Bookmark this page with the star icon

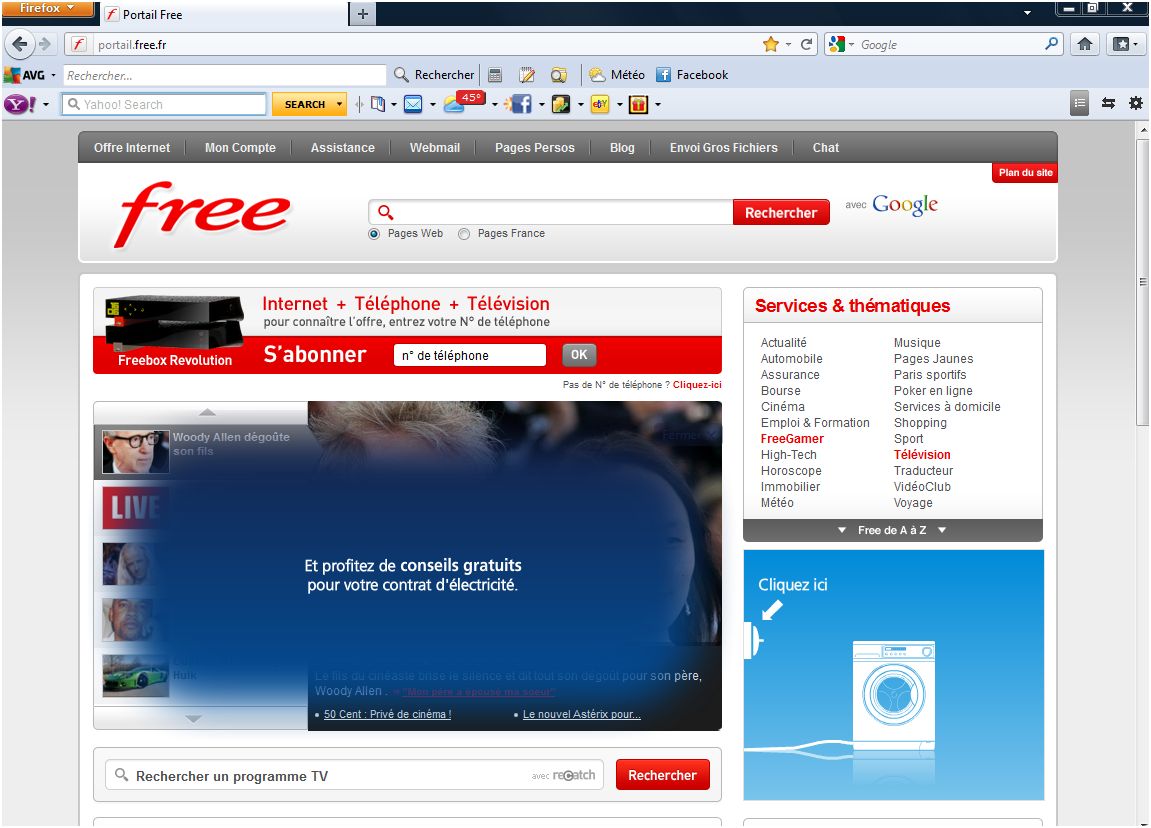(770, 44)
